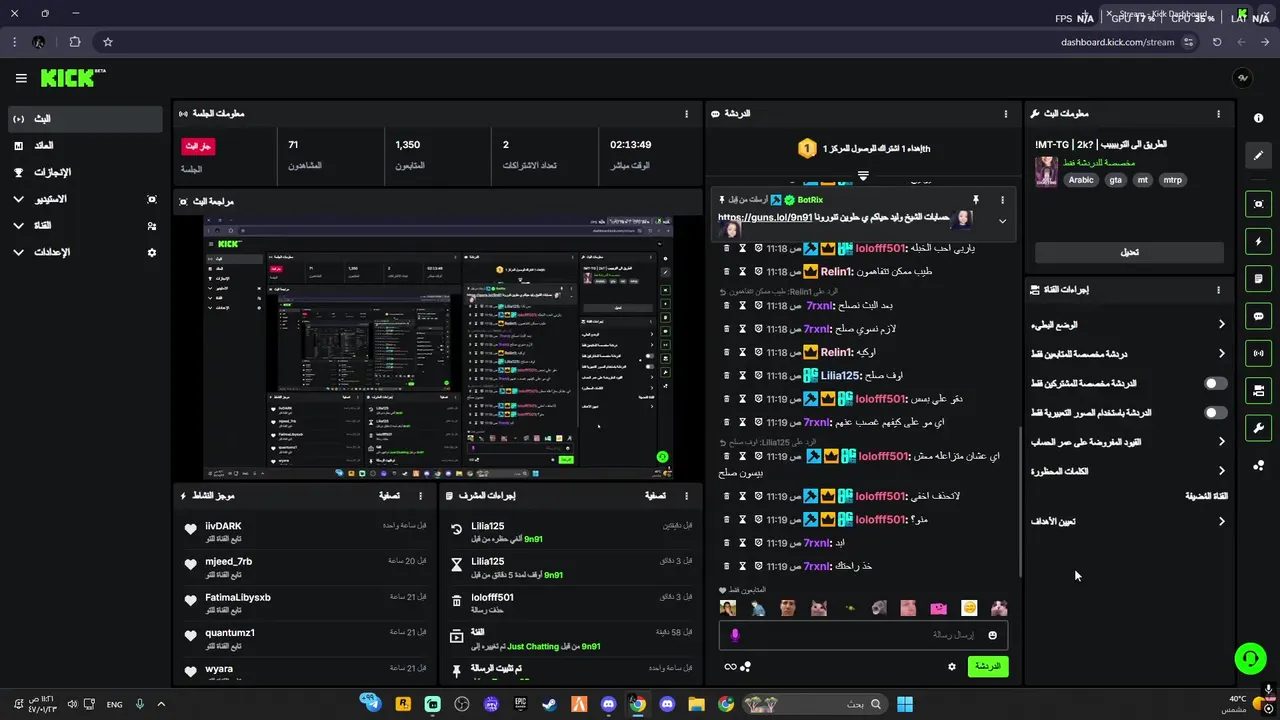Open three-dot menu of معلومات البث panel
Viewport: 1280px width, 720px height.
1218,114
